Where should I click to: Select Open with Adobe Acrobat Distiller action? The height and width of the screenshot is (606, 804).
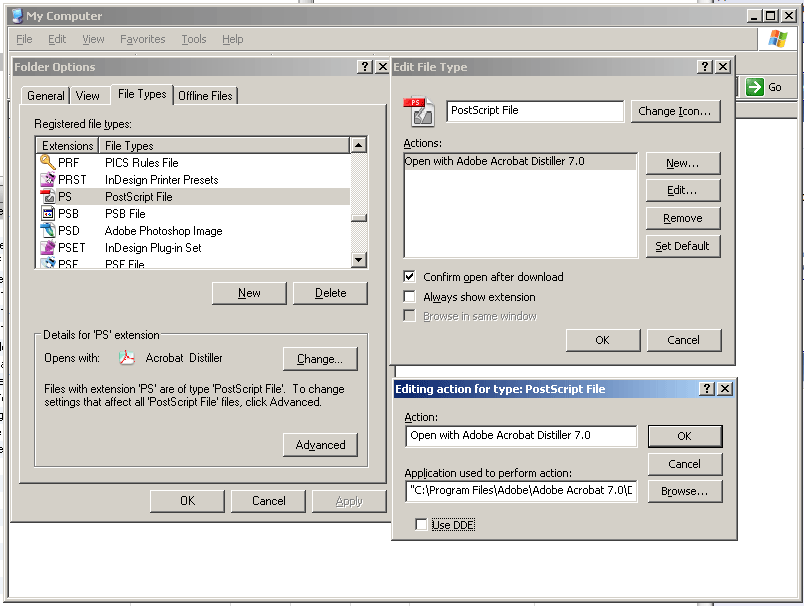[520, 161]
